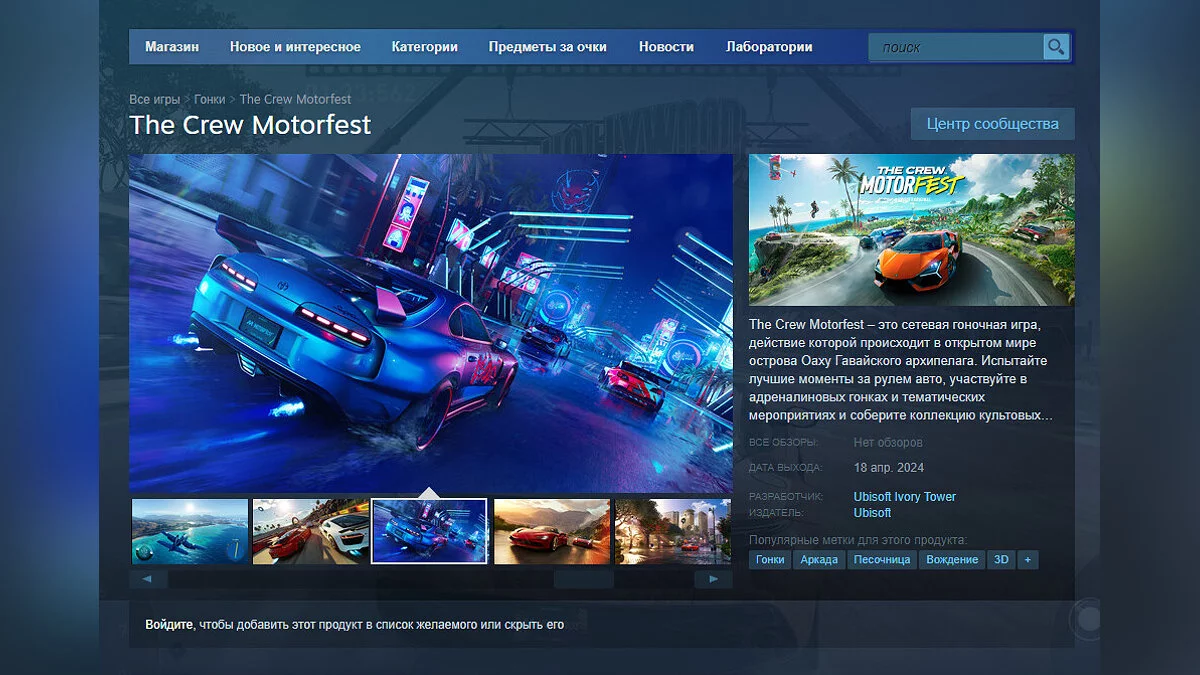Open the Центр сообщества button
1200x675 pixels.
coord(992,124)
